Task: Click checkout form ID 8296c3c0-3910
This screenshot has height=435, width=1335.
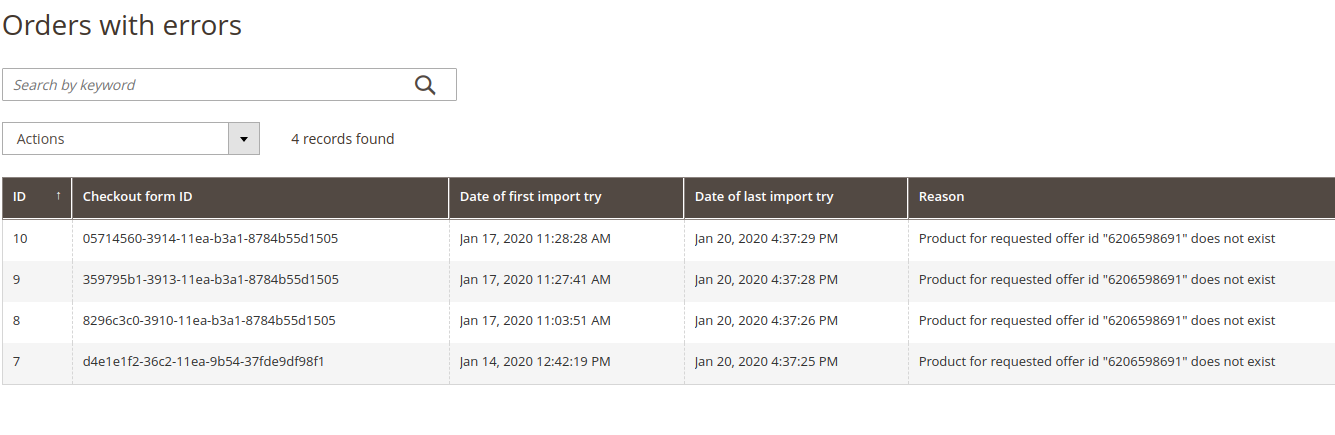Action: pyautogui.click(x=209, y=321)
